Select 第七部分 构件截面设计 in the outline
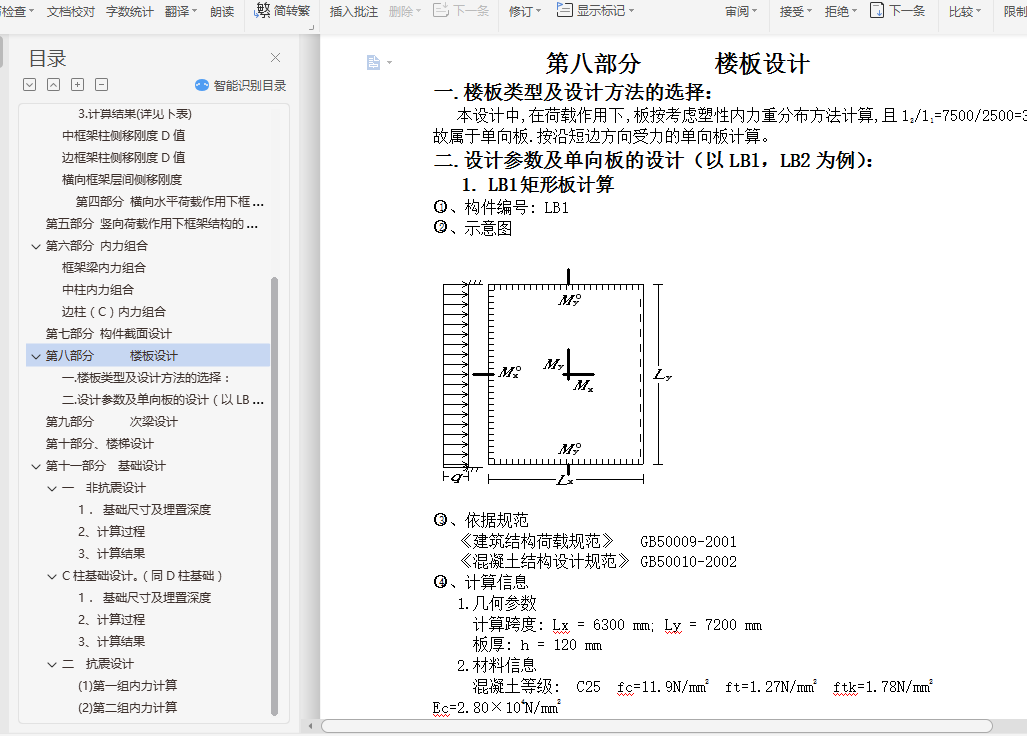Viewport: 1027px width, 736px height. (x=108, y=334)
